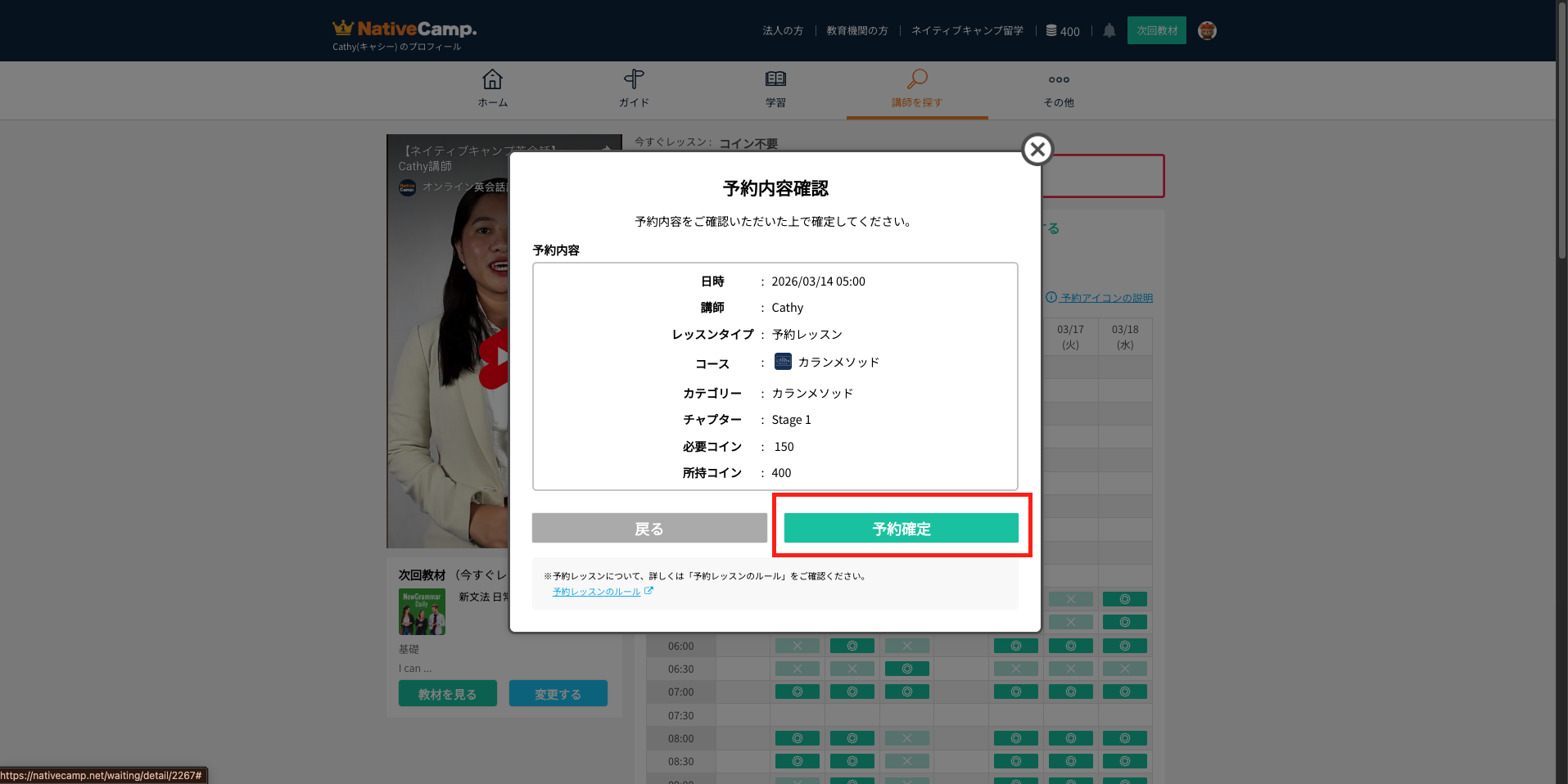1568x784 pixels.
Task: Click the 予約確定 confirm booking button
Action: point(901,529)
